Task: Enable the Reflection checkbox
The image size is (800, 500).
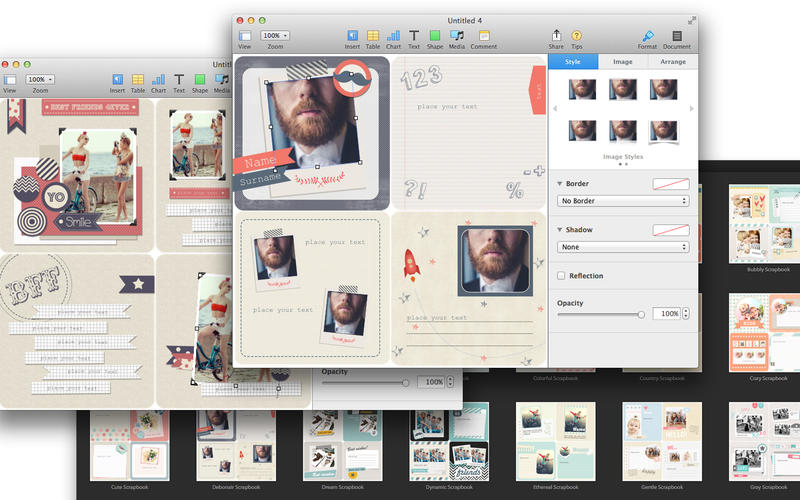Action: (561, 276)
